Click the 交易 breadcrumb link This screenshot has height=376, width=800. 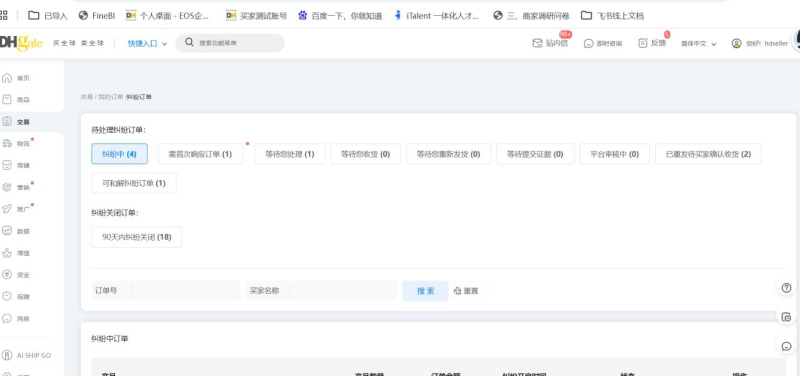(x=87, y=97)
